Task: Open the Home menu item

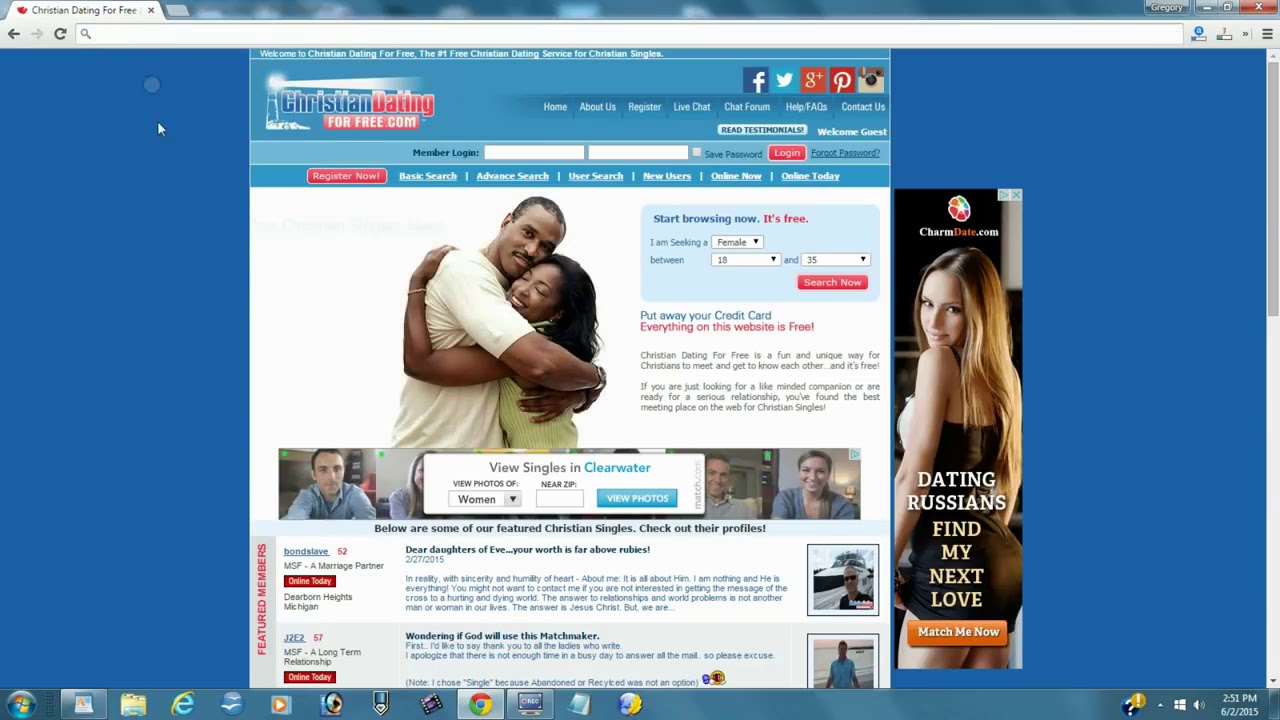Action: (x=555, y=107)
